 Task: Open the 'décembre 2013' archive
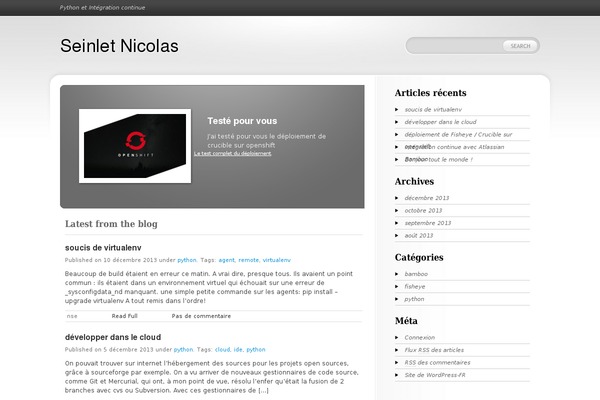(427, 198)
